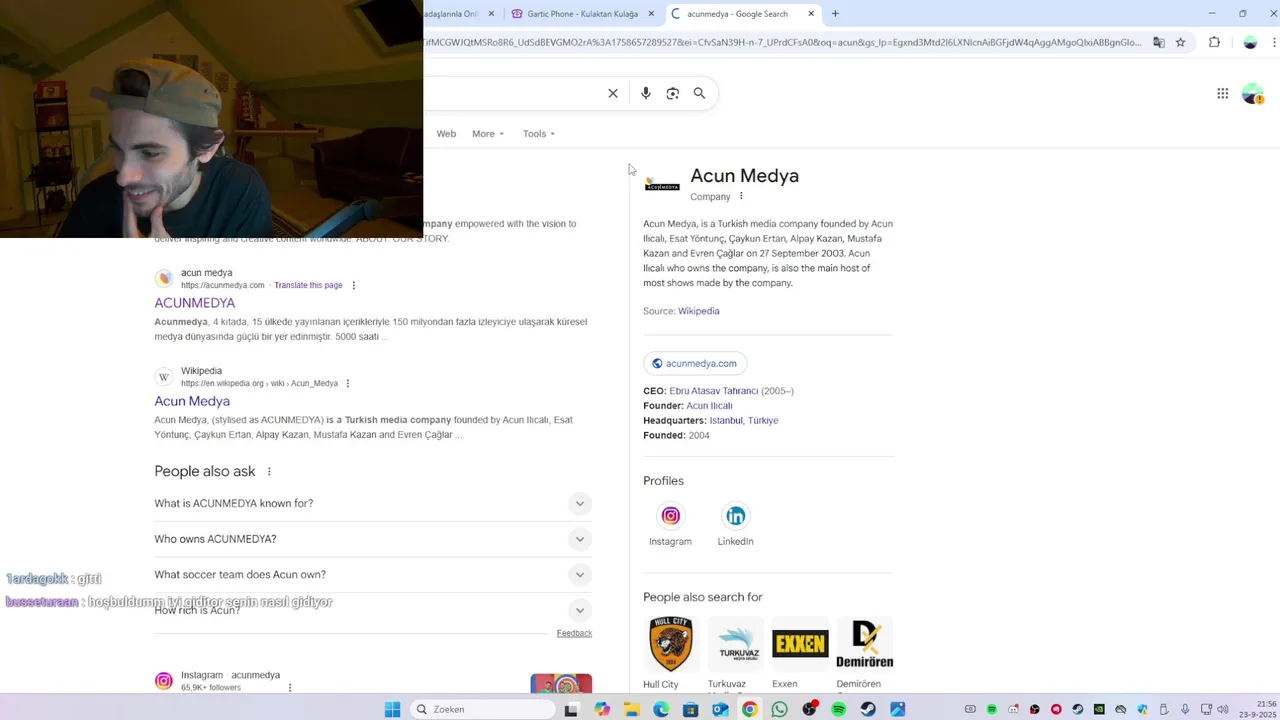Open Acun Medya Instagram profile icon
The height and width of the screenshot is (720, 1280).
tap(670, 516)
